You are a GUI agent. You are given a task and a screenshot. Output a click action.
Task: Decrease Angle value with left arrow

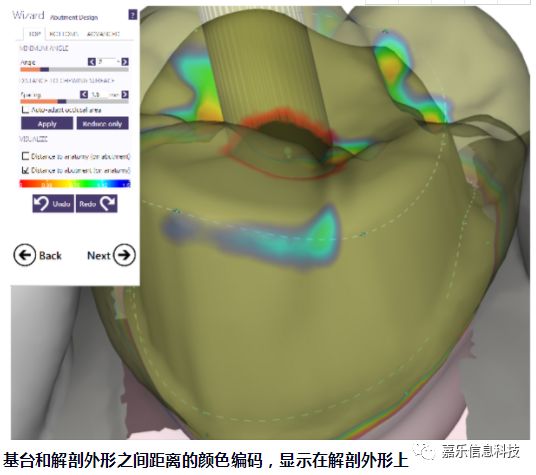pos(92,62)
